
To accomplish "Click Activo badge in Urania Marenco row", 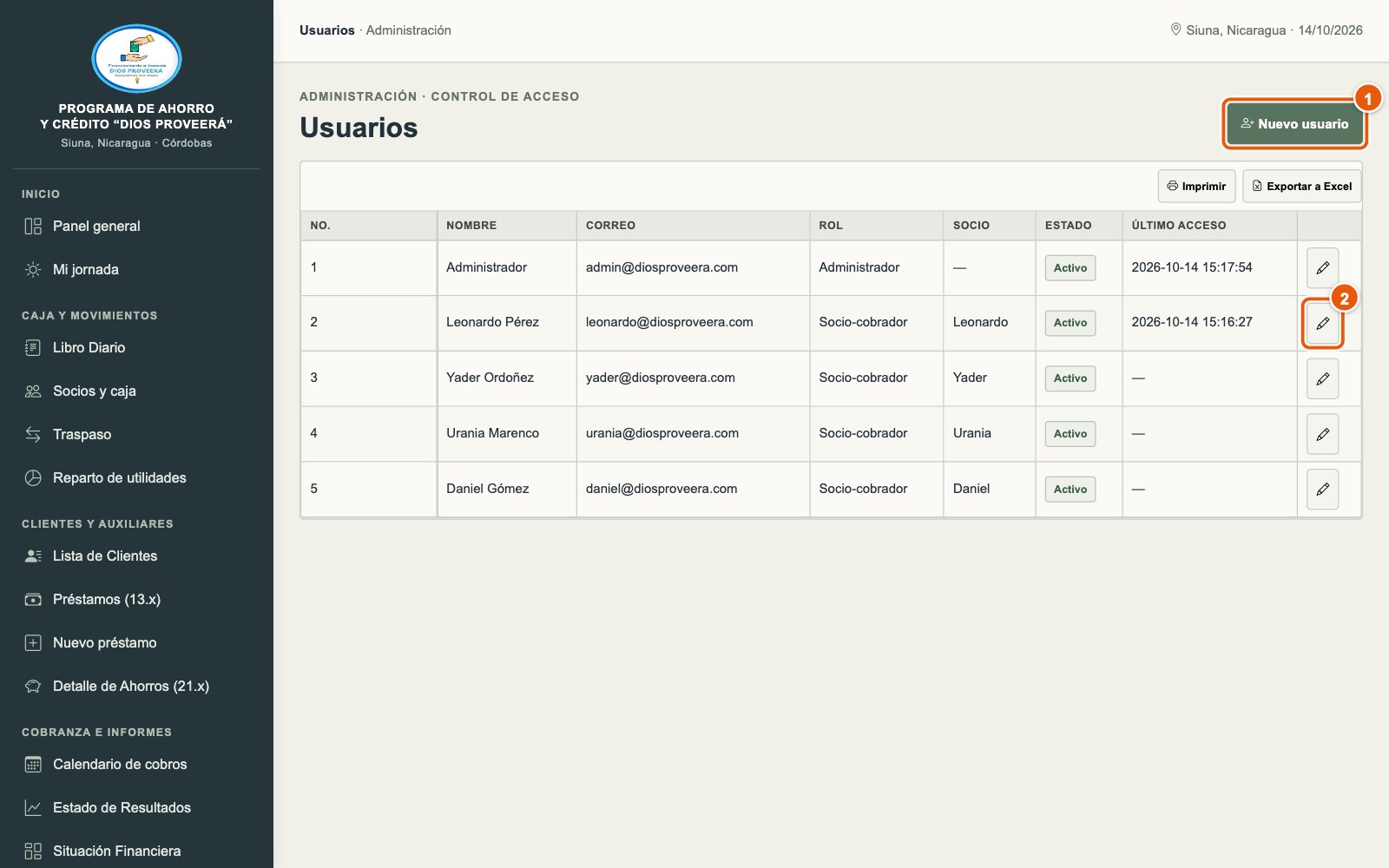I will pyautogui.click(x=1070, y=434).
